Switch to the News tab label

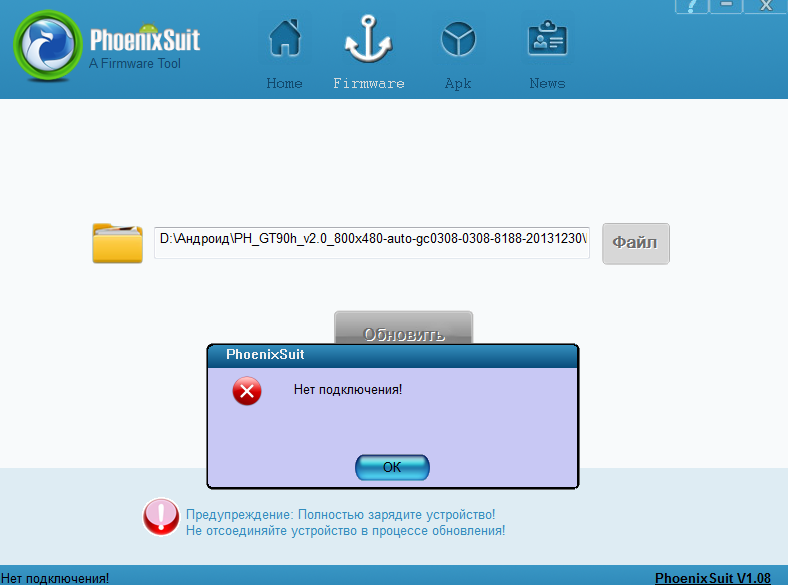pyautogui.click(x=547, y=83)
